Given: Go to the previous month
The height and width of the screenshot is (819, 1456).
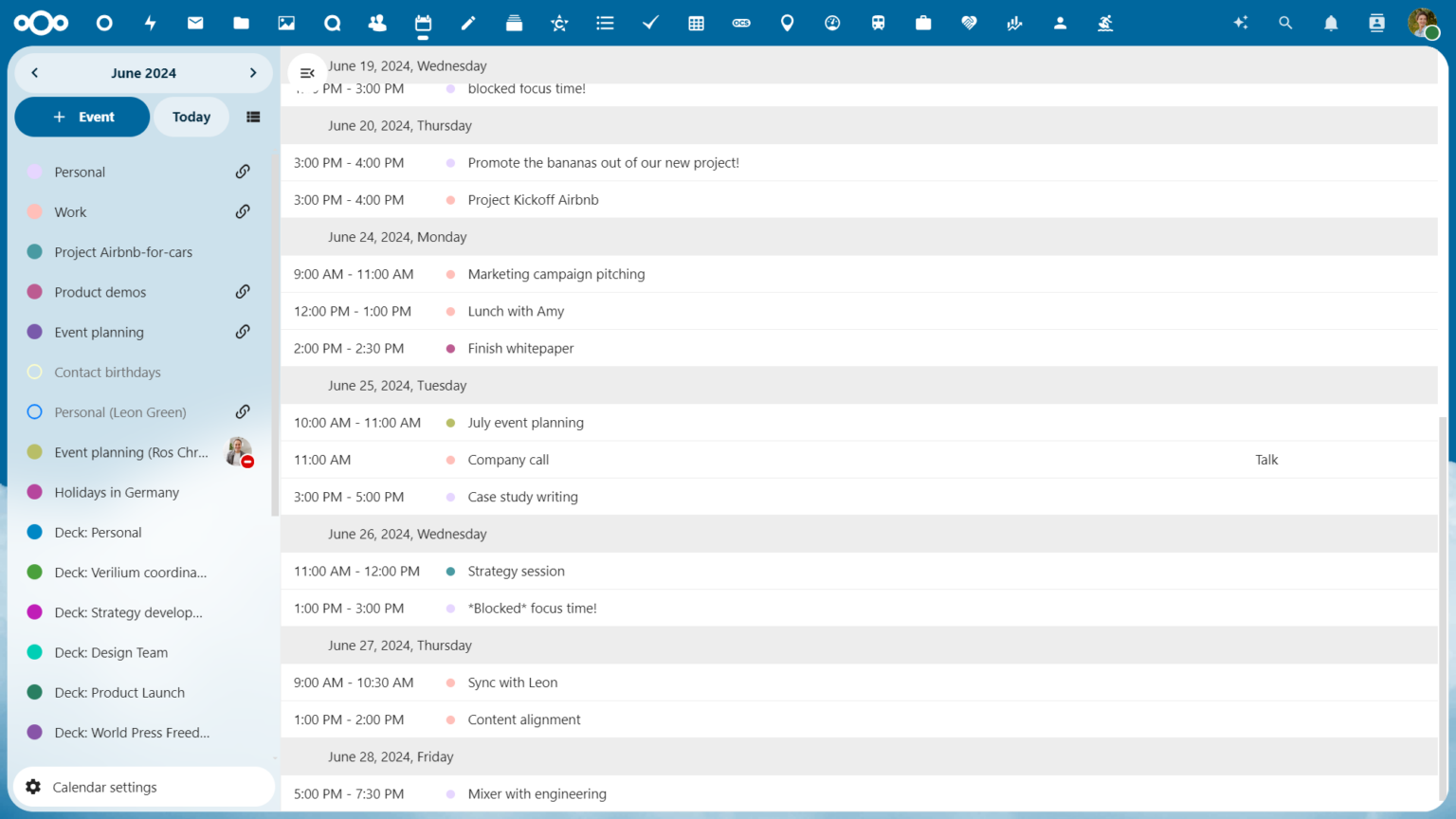Looking at the screenshot, I should [x=34, y=72].
